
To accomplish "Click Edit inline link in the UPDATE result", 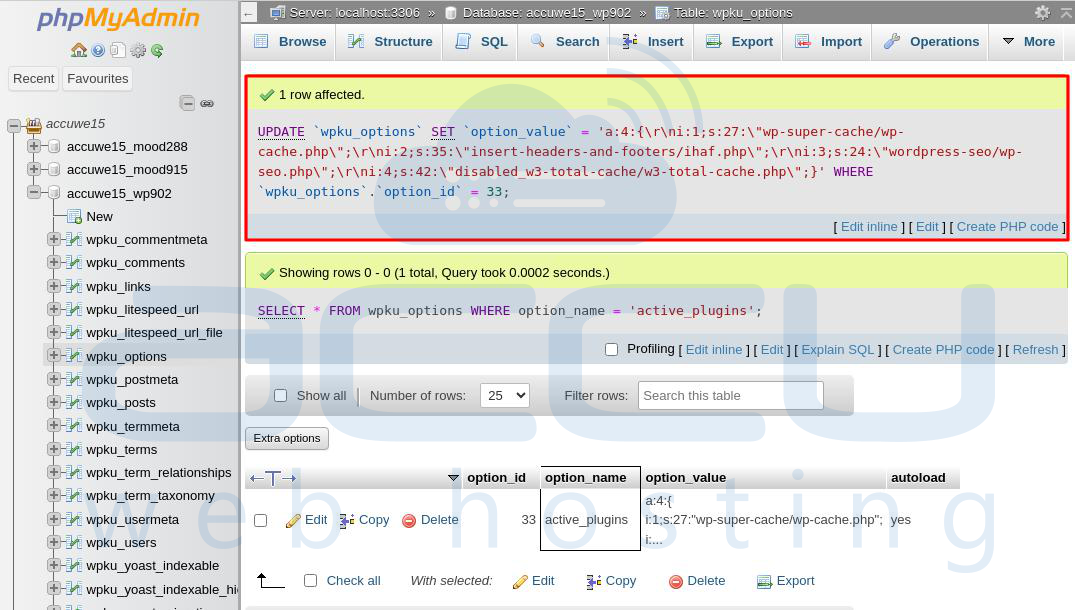I will tap(869, 227).
